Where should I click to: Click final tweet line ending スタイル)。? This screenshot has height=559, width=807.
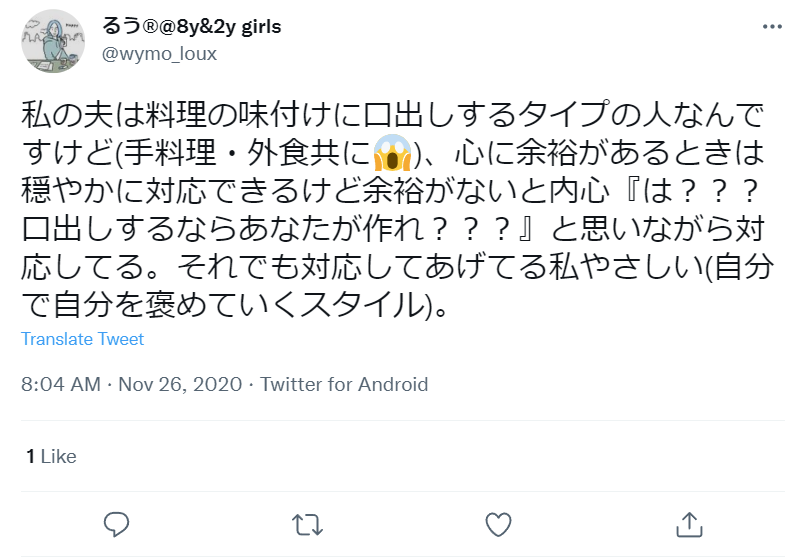[x=235, y=305]
